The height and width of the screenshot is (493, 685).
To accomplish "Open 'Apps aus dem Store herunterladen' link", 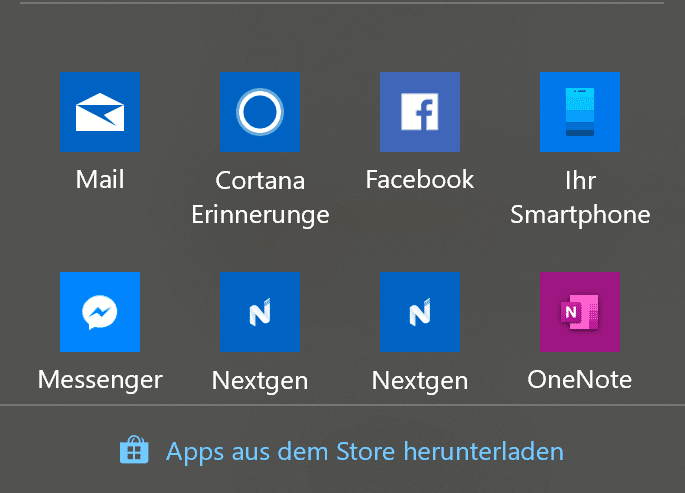I will [x=365, y=452].
